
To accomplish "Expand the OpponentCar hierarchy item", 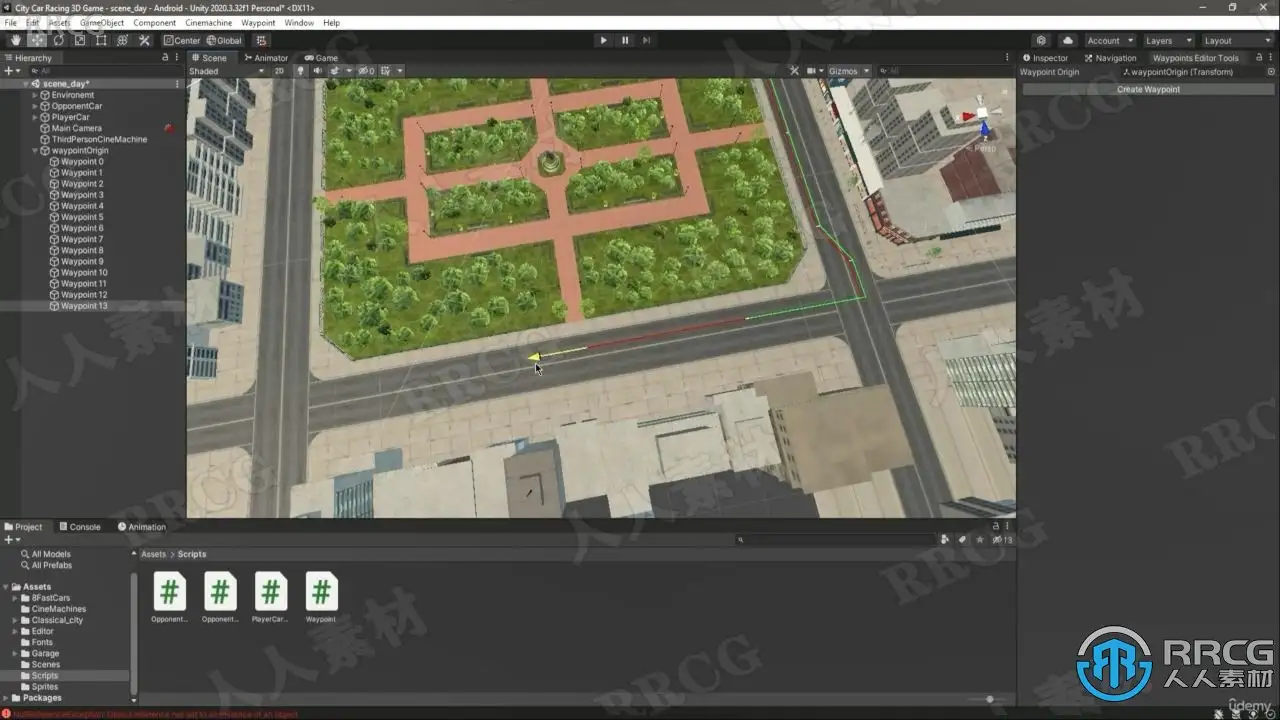I will 35,106.
